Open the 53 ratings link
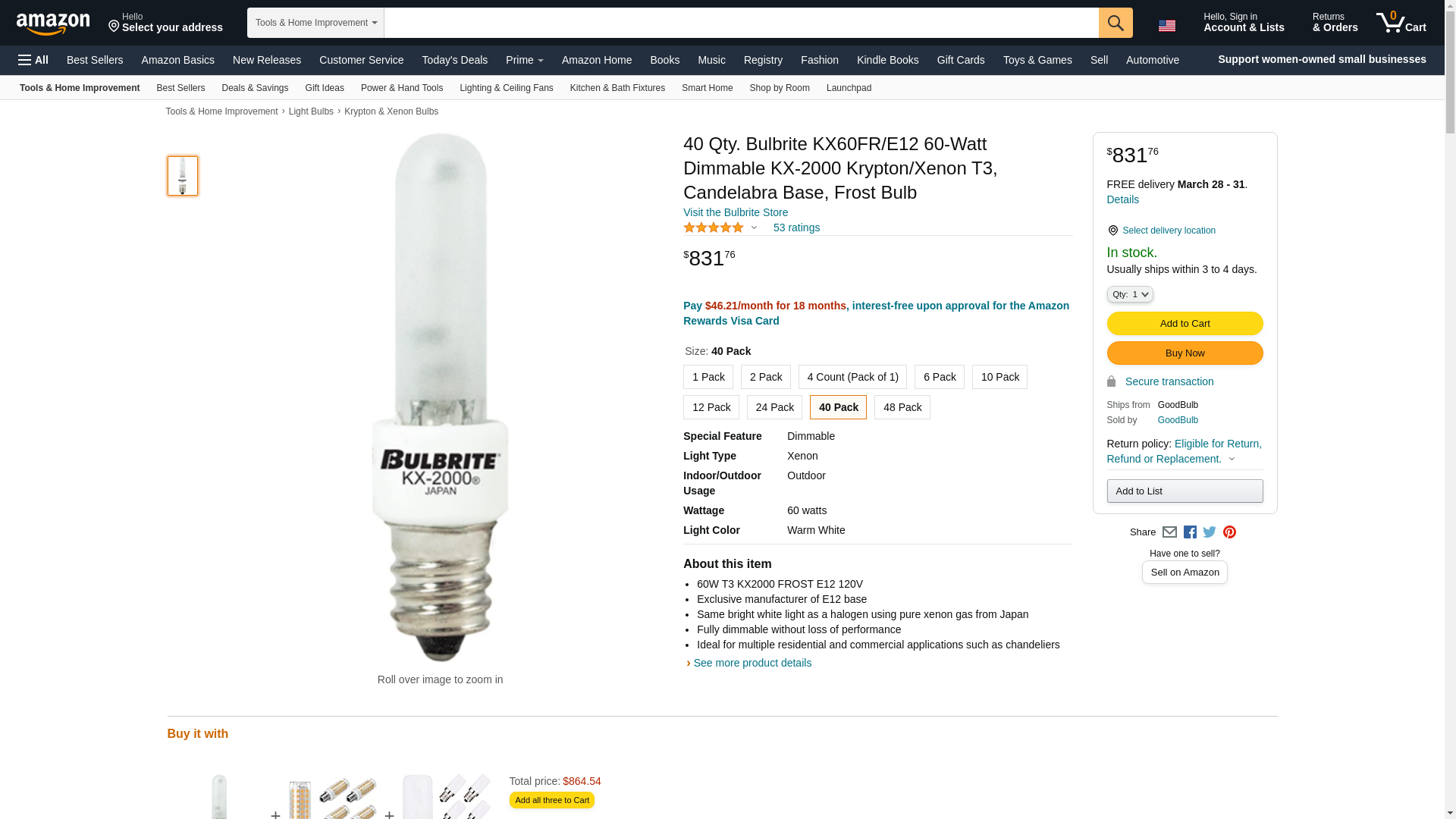Screen dimensions: 1456x819 click(796, 228)
